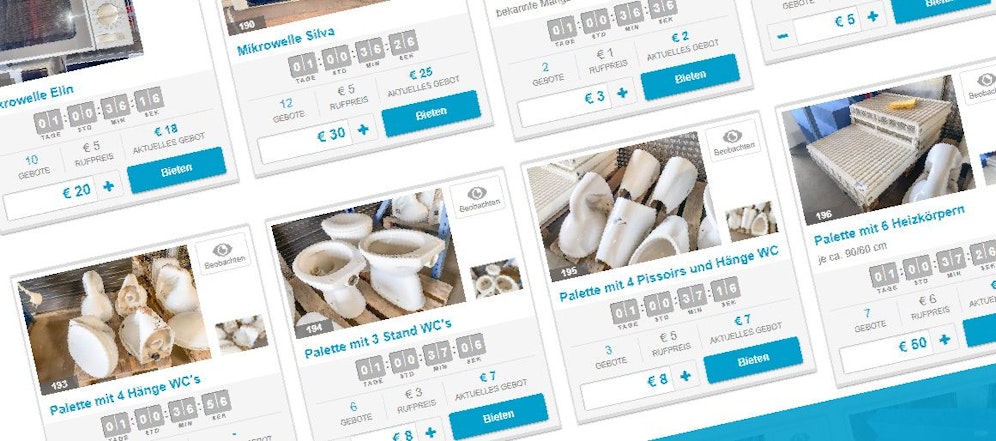Viewport: 996px width, 441px height.
Task: Place bid on Mikrowelle Elin with Bieten
Action: pos(177,170)
